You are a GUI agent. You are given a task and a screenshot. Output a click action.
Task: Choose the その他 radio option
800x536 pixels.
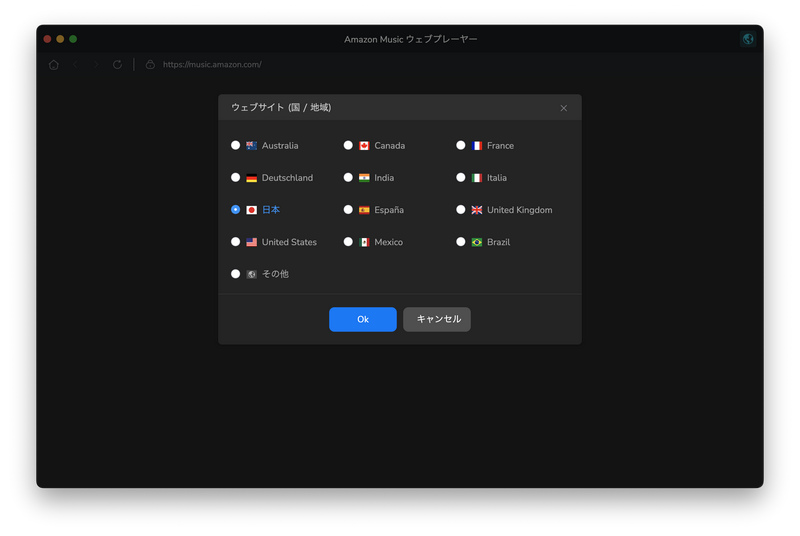pyautogui.click(x=235, y=274)
